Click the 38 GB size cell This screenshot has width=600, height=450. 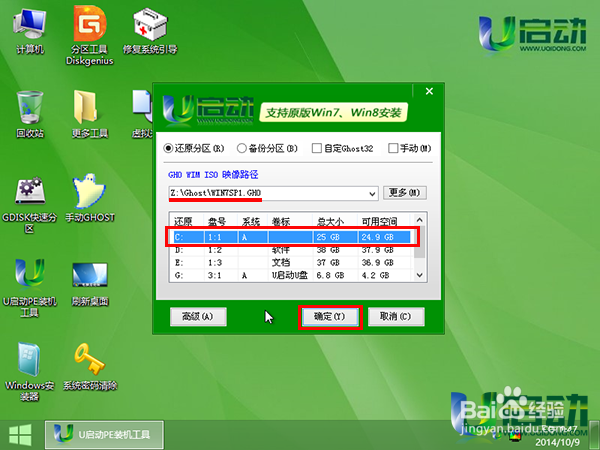click(x=328, y=250)
